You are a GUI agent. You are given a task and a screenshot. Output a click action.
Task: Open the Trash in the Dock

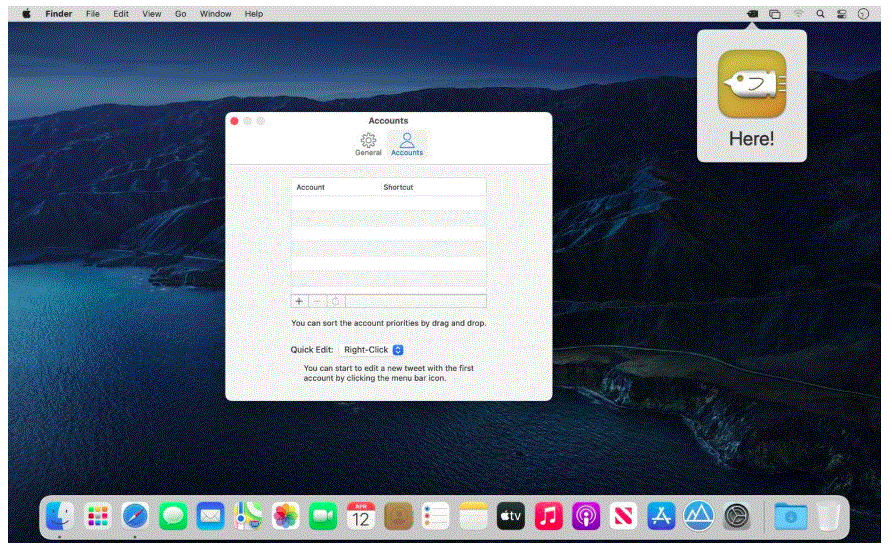(x=828, y=517)
